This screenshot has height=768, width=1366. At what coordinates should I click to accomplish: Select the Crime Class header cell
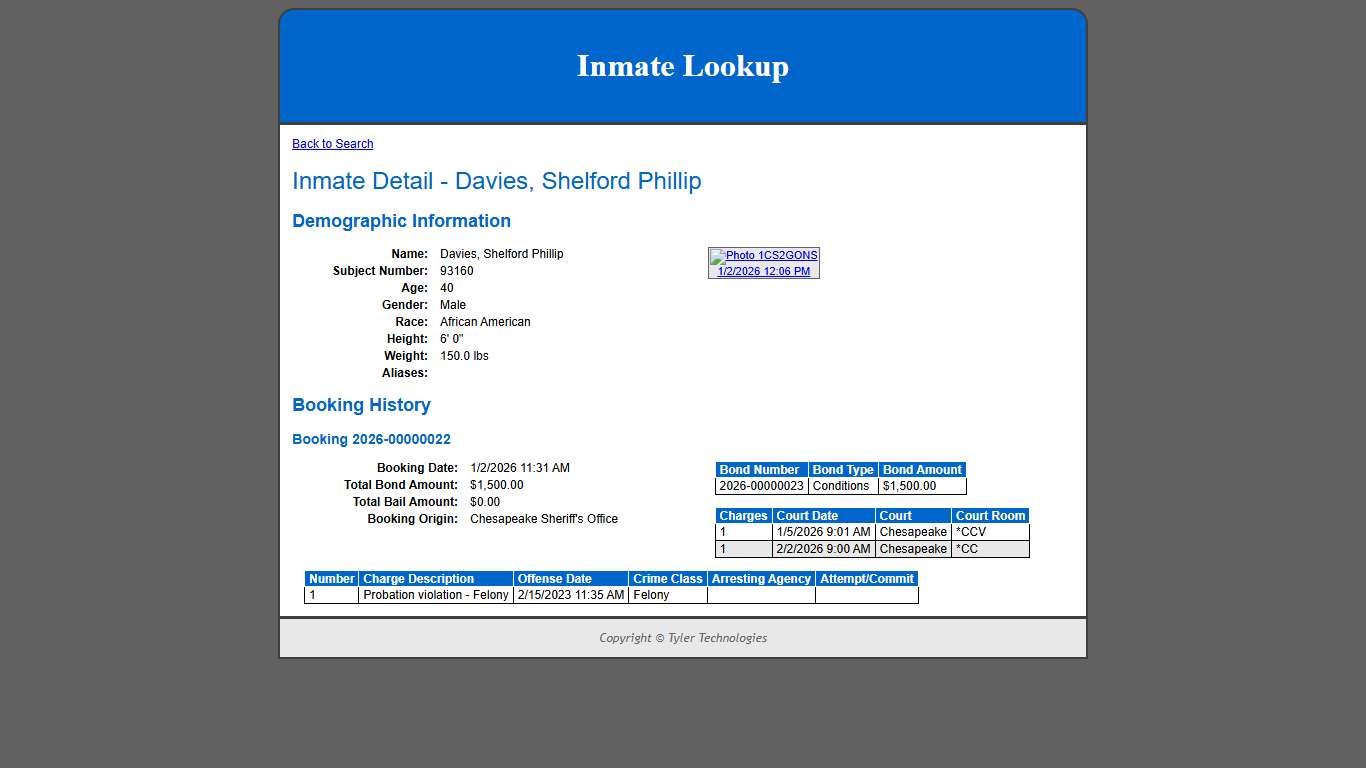667,578
